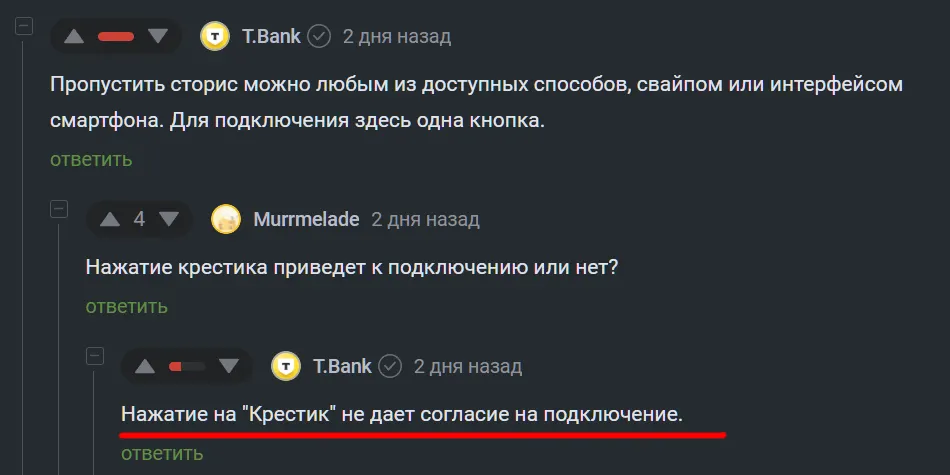Image resolution: width=950 pixels, height=475 pixels.
Task: Upvote the bottom T.Bank reply about "Крестик"
Action: 145,366
